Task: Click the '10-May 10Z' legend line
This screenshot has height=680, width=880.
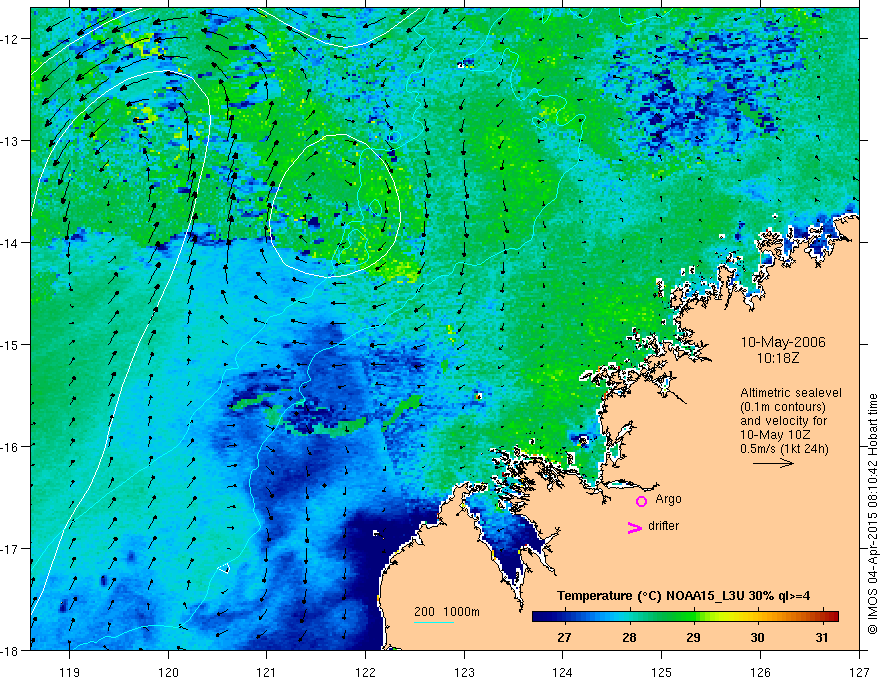Action: 775,435
